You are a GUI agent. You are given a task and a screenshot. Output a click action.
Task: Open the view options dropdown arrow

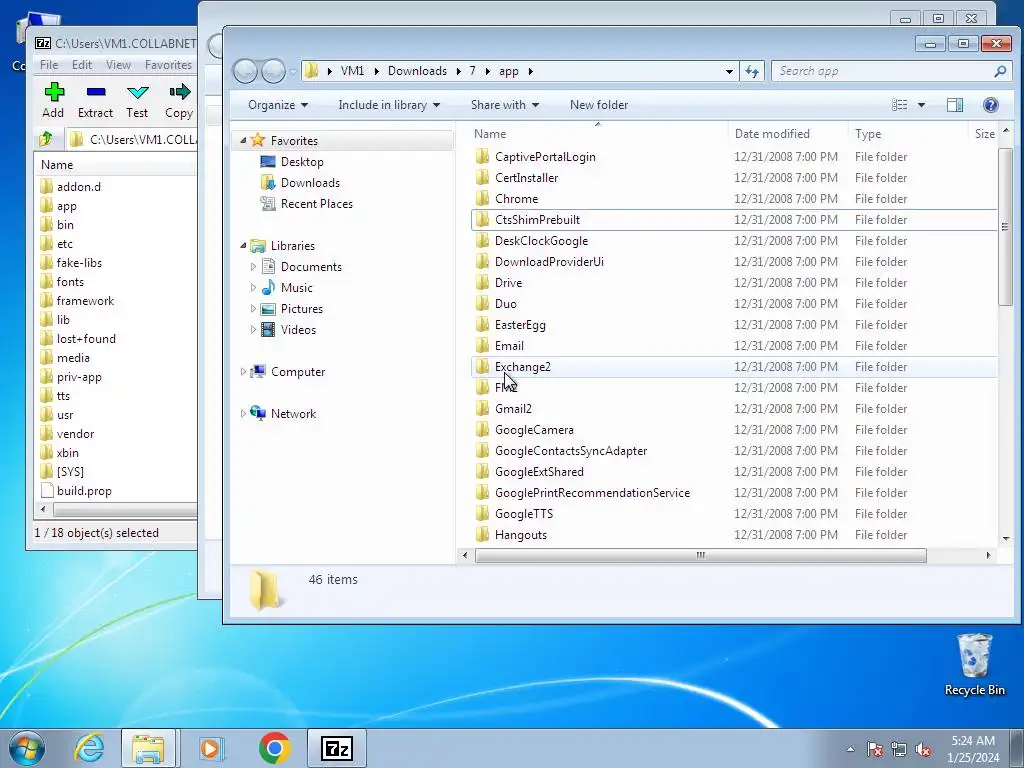point(921,105)
